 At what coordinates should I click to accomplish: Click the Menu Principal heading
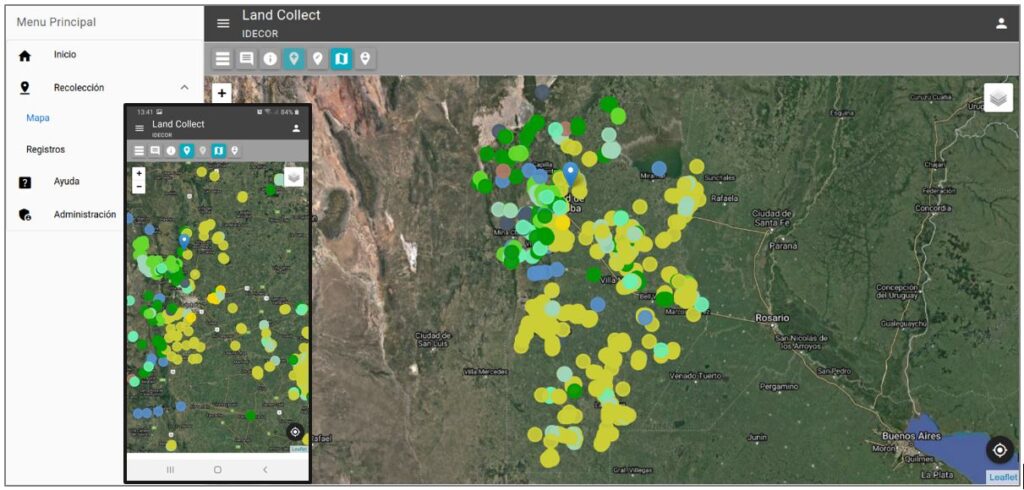[56, 22]
